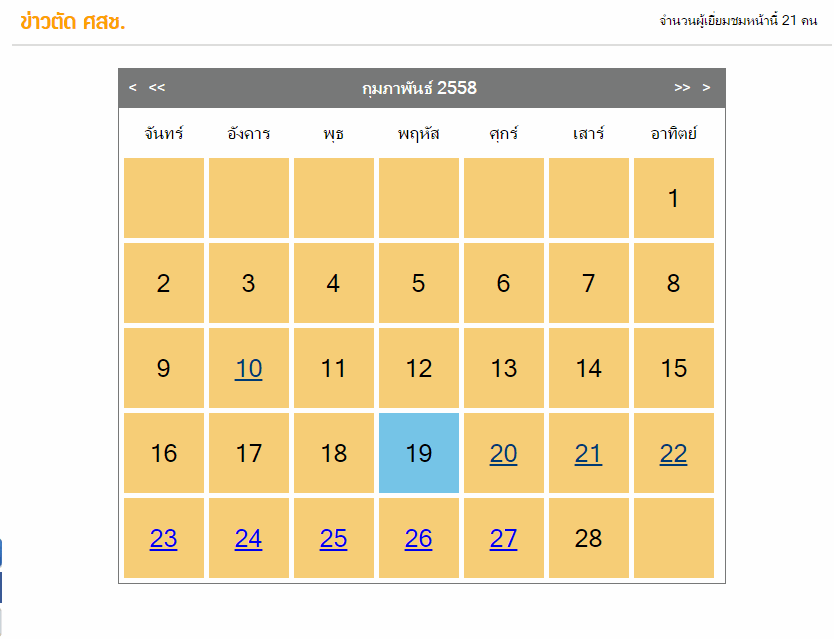Open the linked date 20
Viewport: 834px width, 639px height.
point(503,454)
